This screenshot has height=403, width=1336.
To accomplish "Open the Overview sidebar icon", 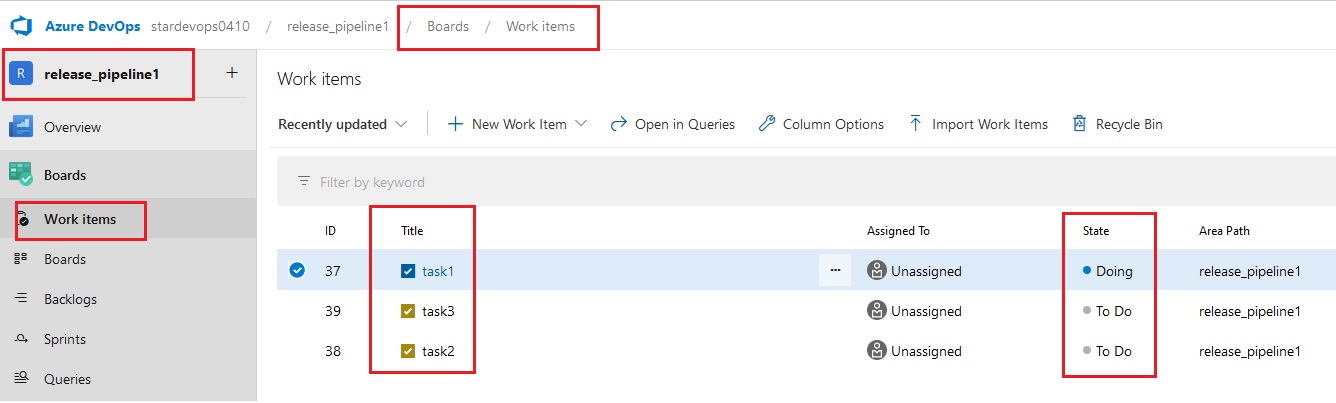I will coord(21,127).
